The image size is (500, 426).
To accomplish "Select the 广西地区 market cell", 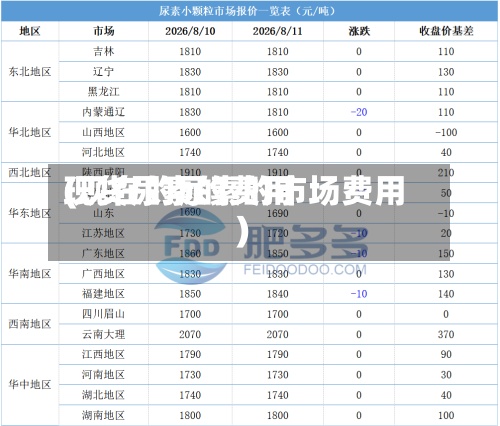I will tap(104, 274).
